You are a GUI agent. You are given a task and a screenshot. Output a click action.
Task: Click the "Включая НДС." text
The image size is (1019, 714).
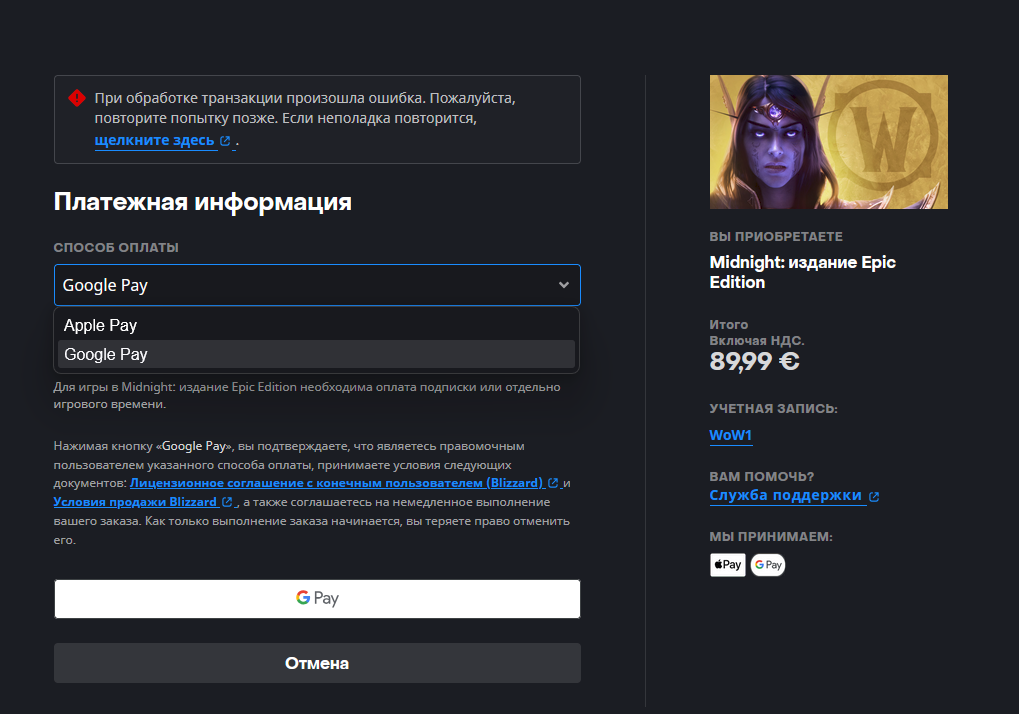tap(757, 340)
